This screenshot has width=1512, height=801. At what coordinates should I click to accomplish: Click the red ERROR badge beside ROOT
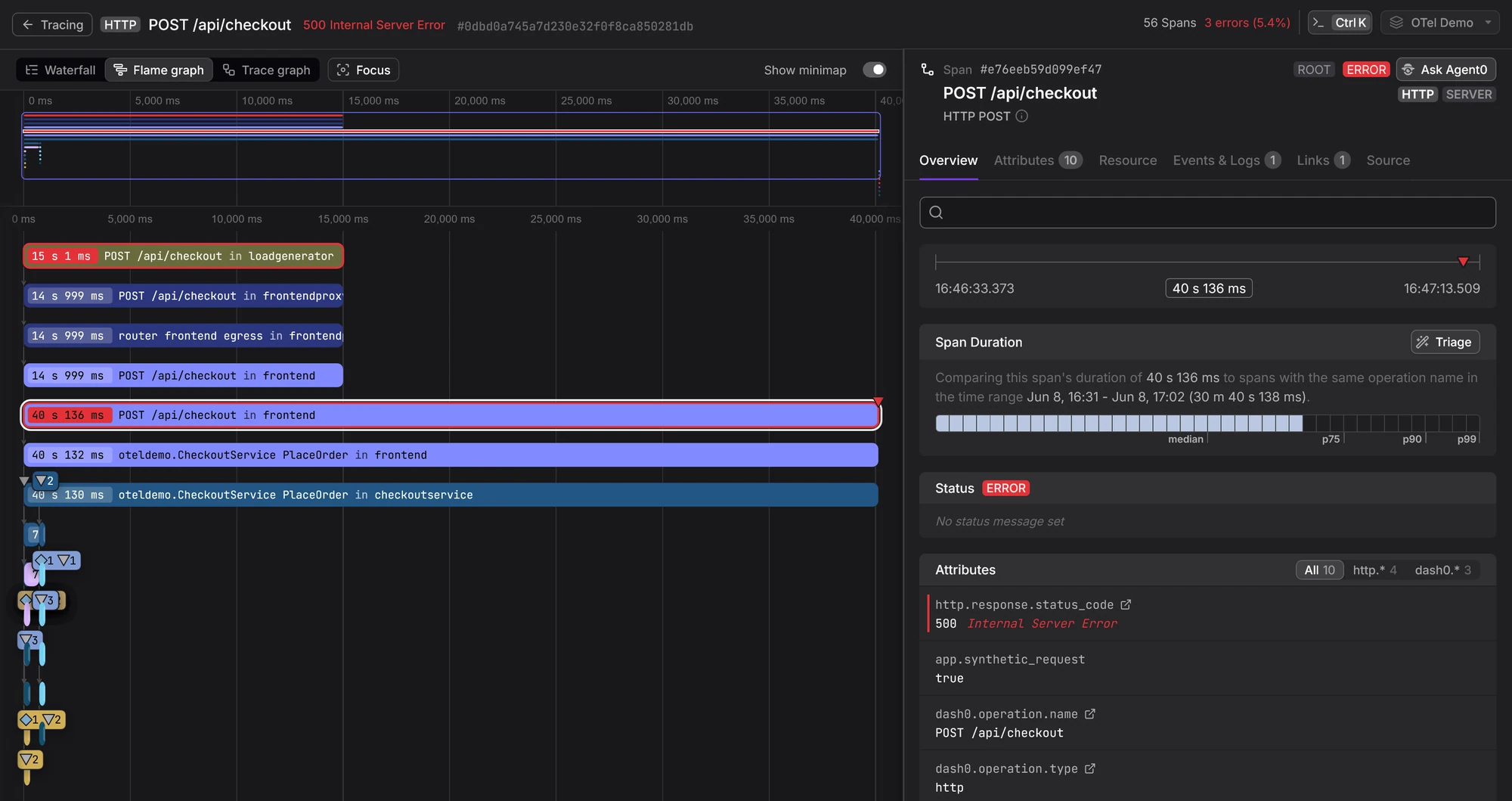tap(1366, 70)
